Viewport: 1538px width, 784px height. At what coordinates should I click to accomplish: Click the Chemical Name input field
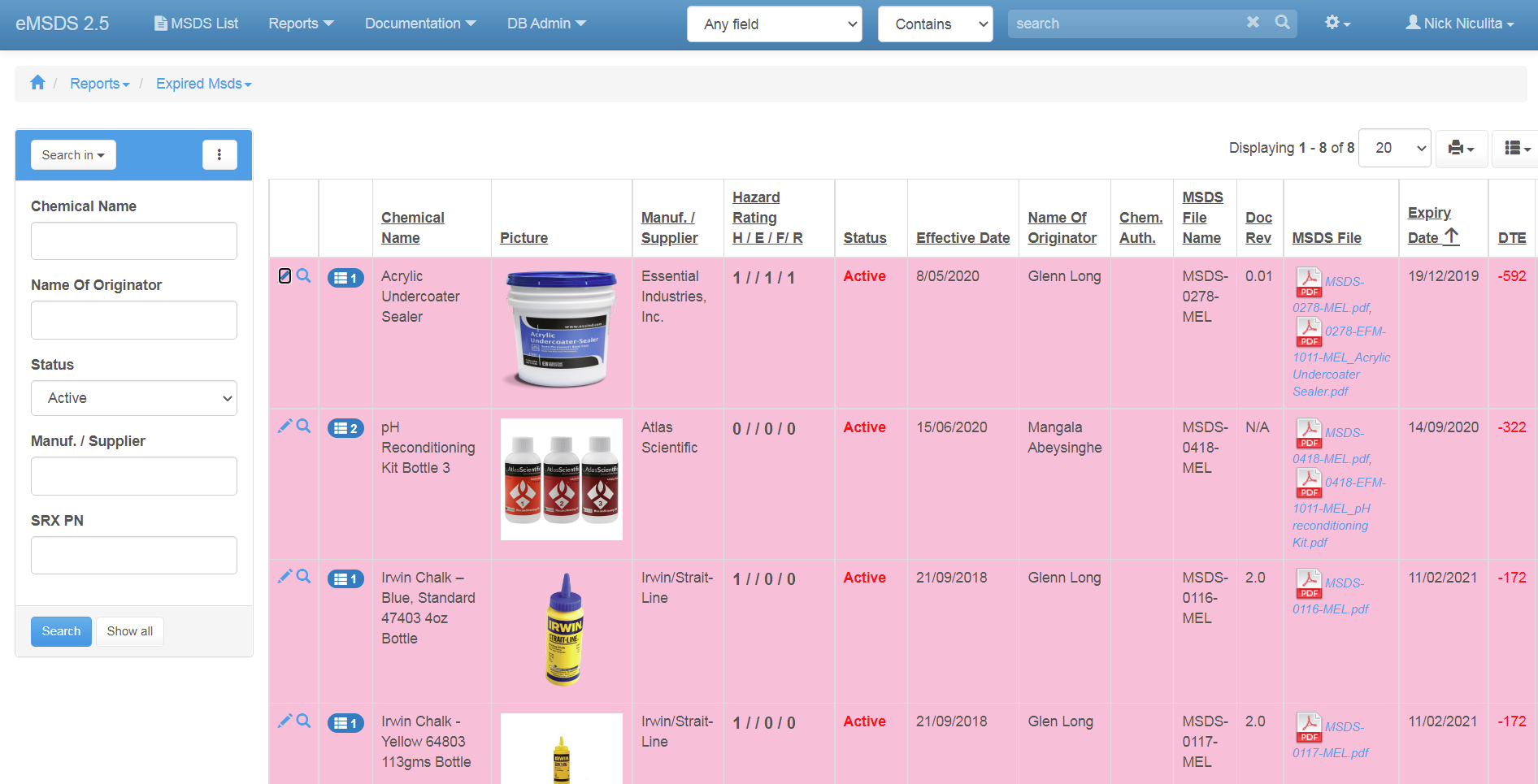coord(134,241)
